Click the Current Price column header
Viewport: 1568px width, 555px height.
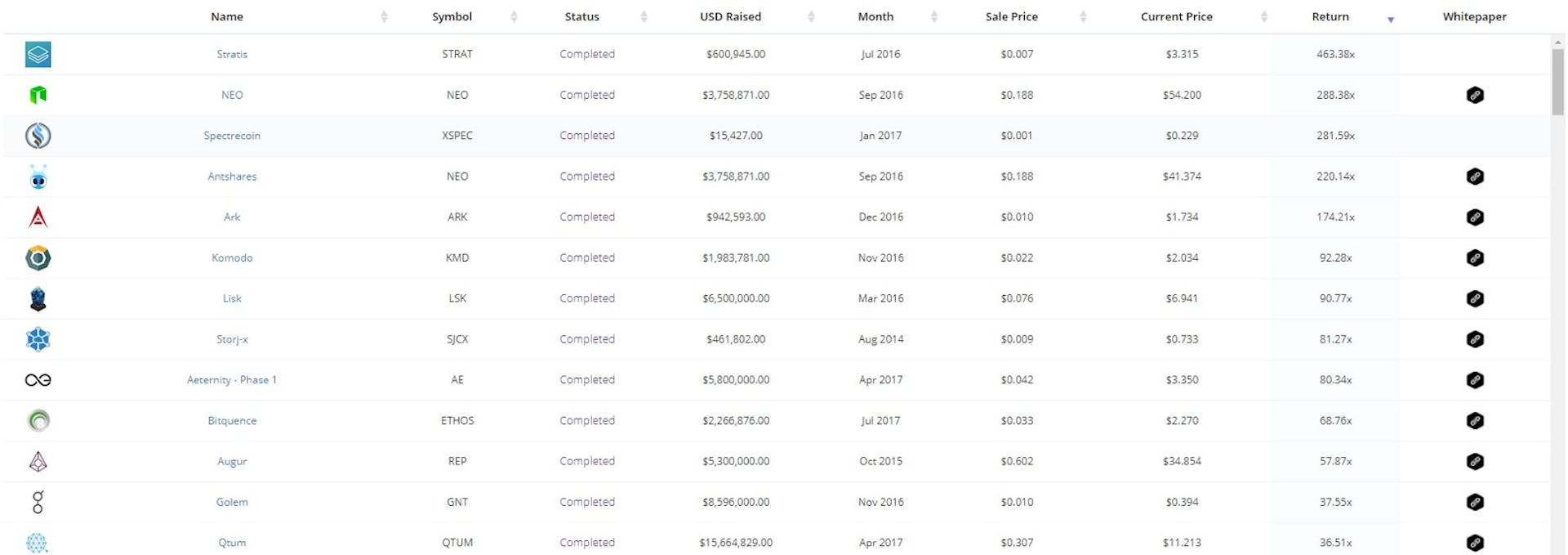(x=1176, y=16)
